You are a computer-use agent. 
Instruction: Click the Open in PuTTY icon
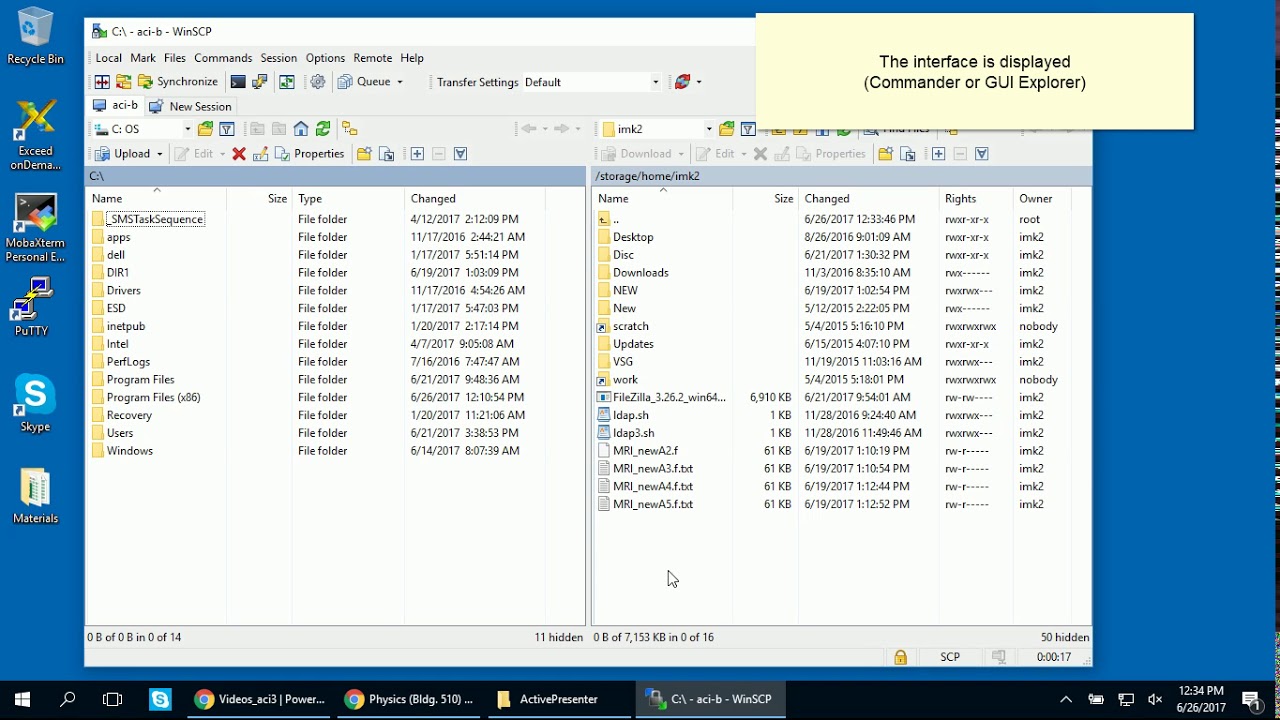pyautogui.click(x=260, y=82)
